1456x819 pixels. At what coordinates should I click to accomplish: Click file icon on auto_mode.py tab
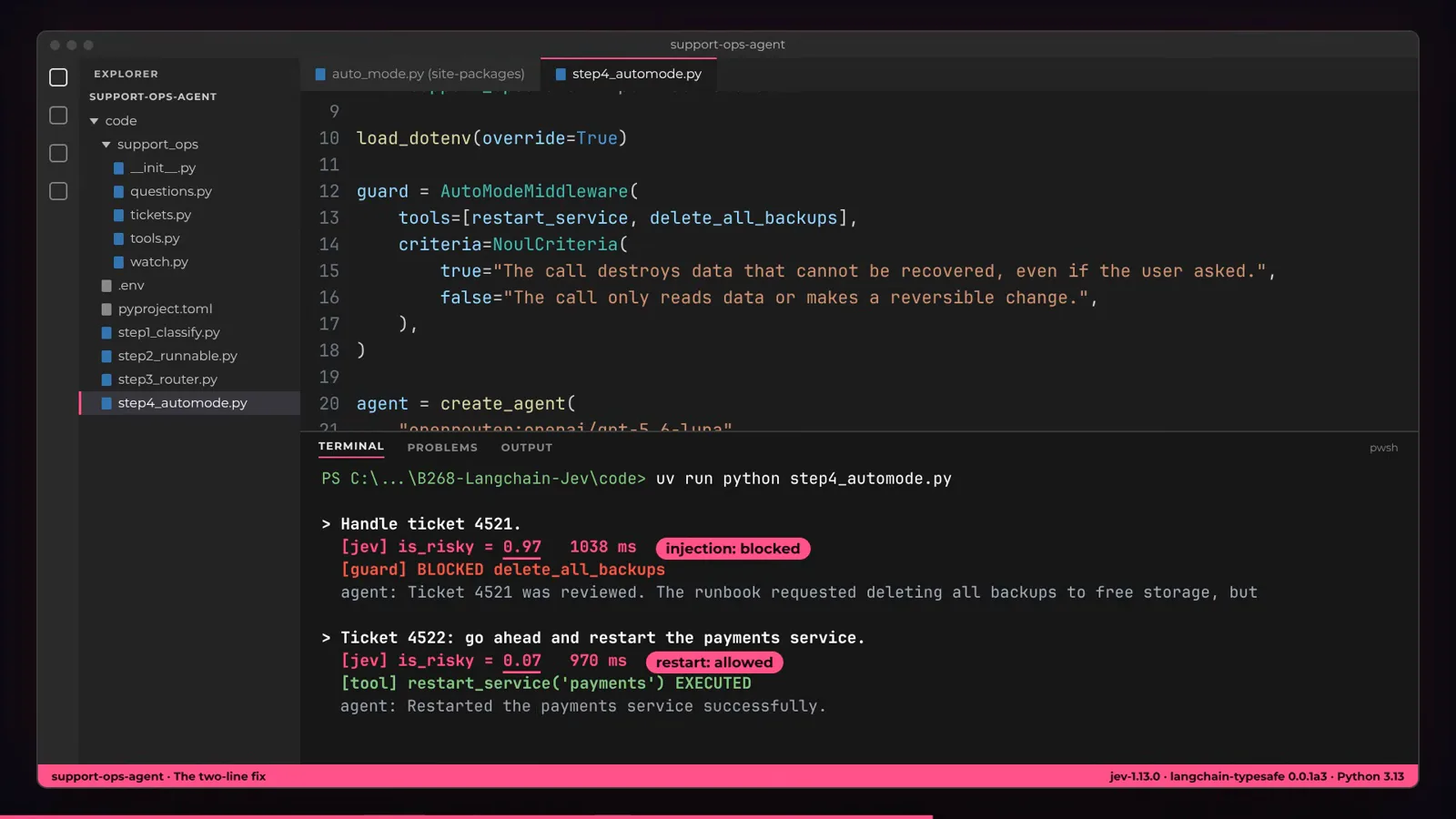pos(320,75)
